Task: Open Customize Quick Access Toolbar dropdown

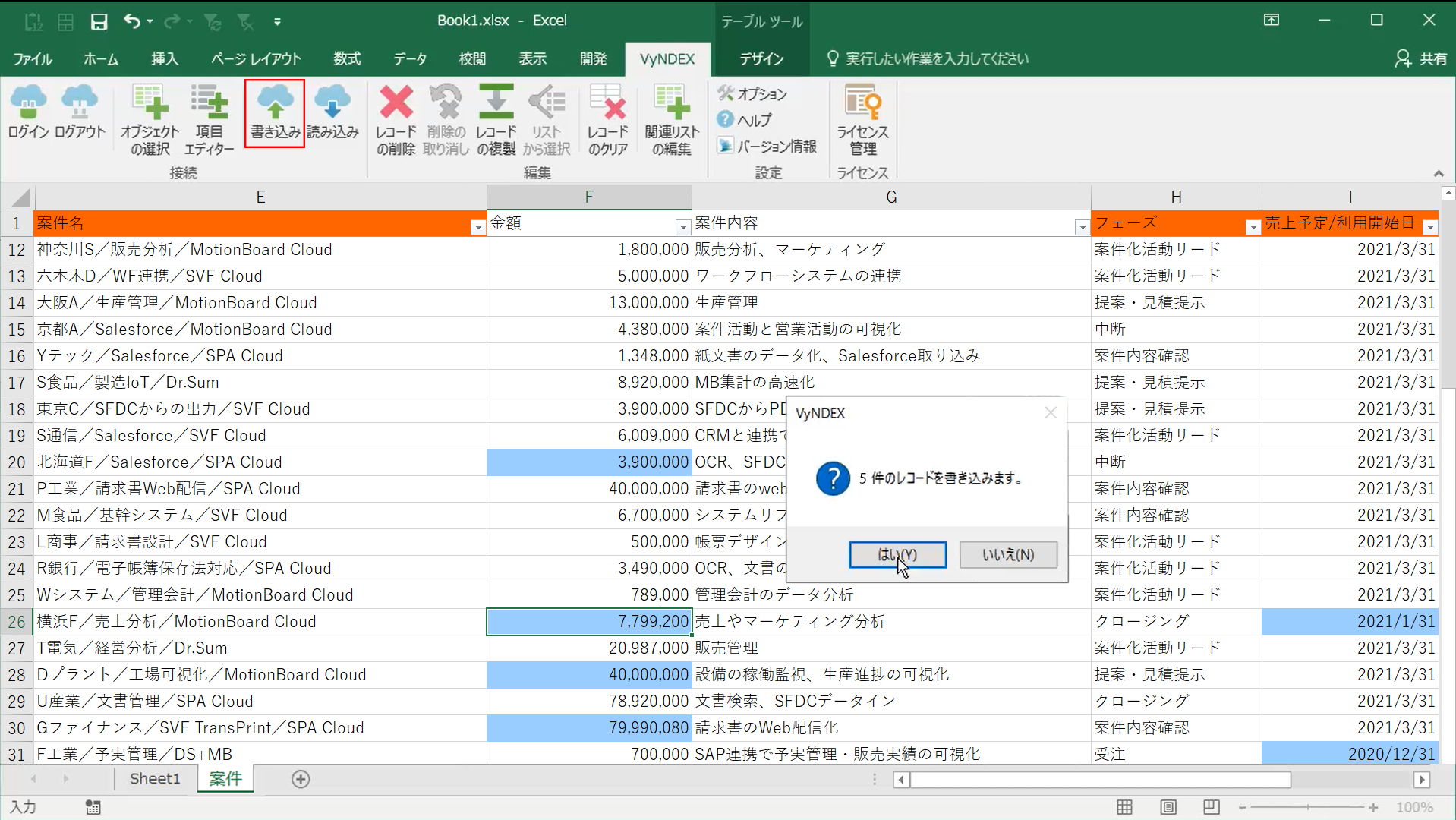Action: click(x=277, y=21)
